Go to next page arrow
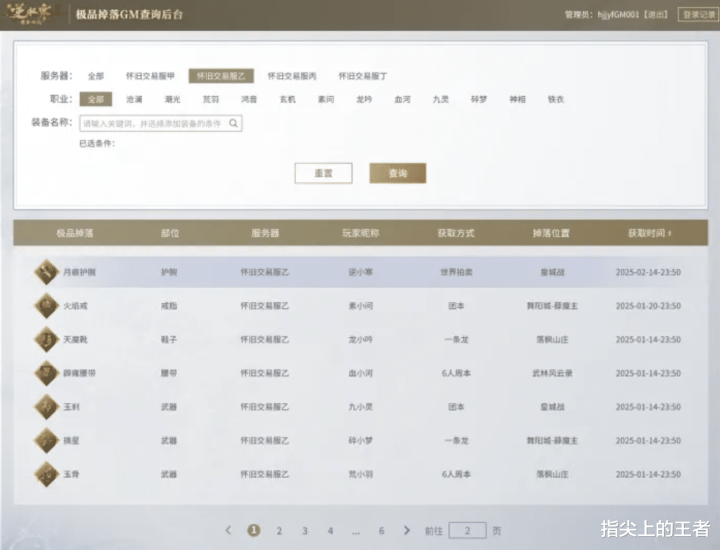The height and width of the screenshot is (550, 720). [406, 530]
